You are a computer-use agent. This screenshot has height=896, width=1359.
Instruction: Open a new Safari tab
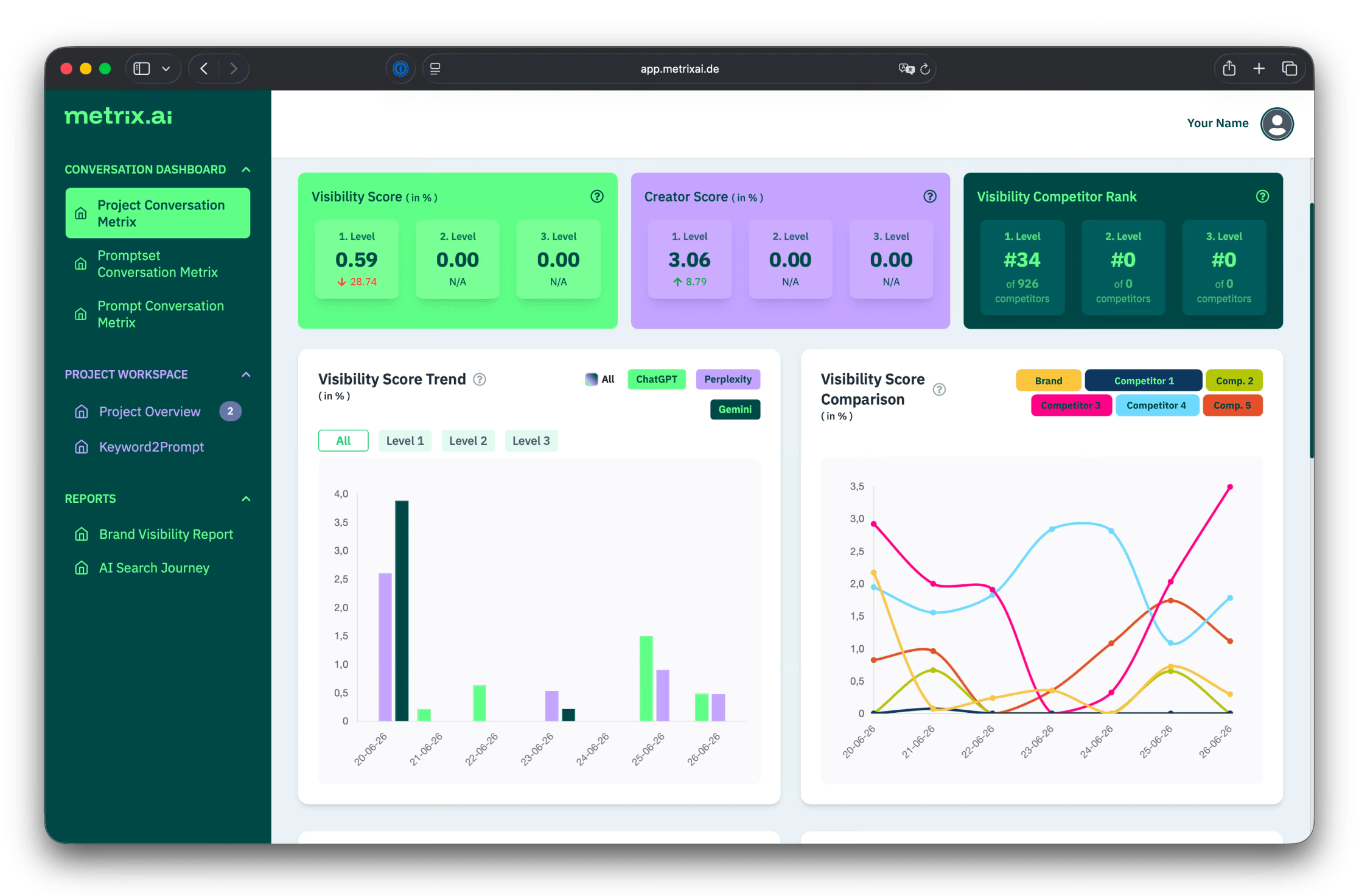[1259, 69]
